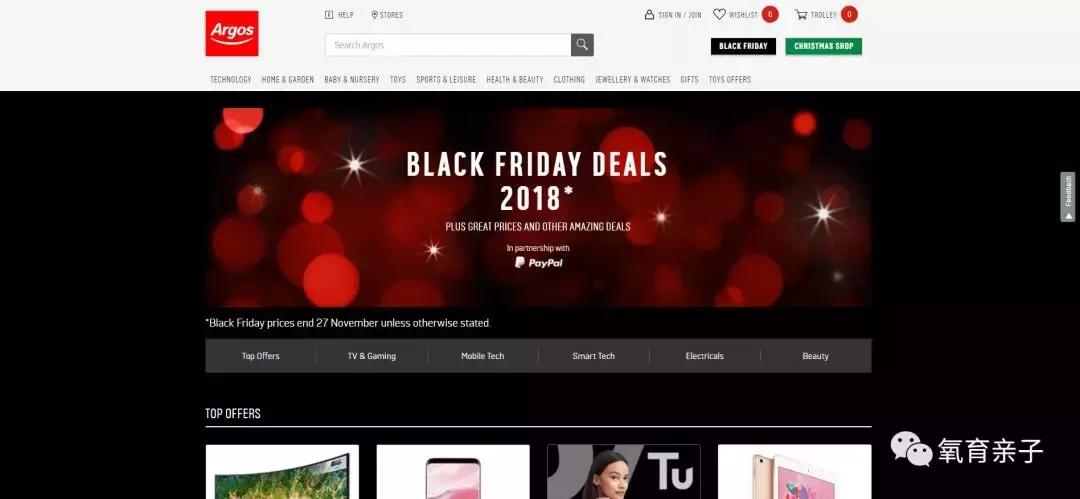
Task: Click the Sign in / Join icon
Action: 649,14
